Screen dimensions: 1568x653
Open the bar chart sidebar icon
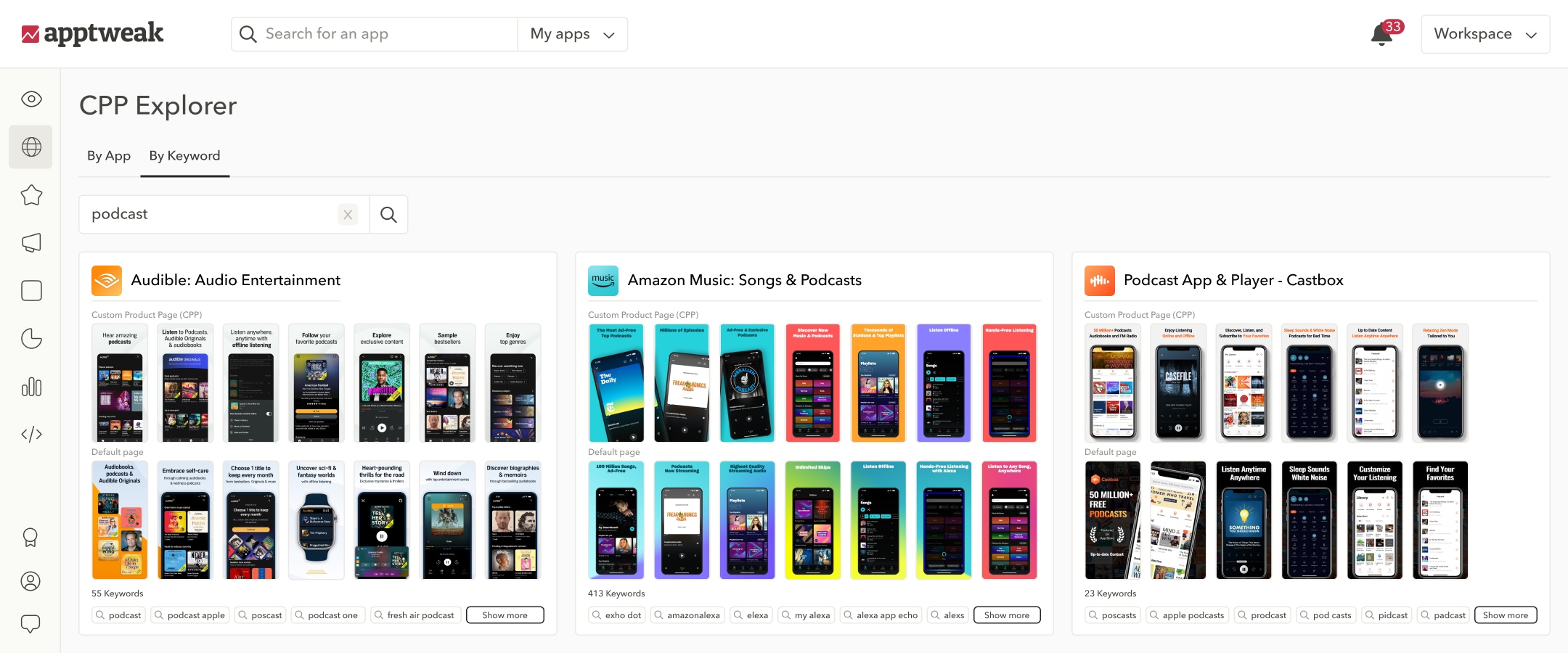tap(31, 387)
